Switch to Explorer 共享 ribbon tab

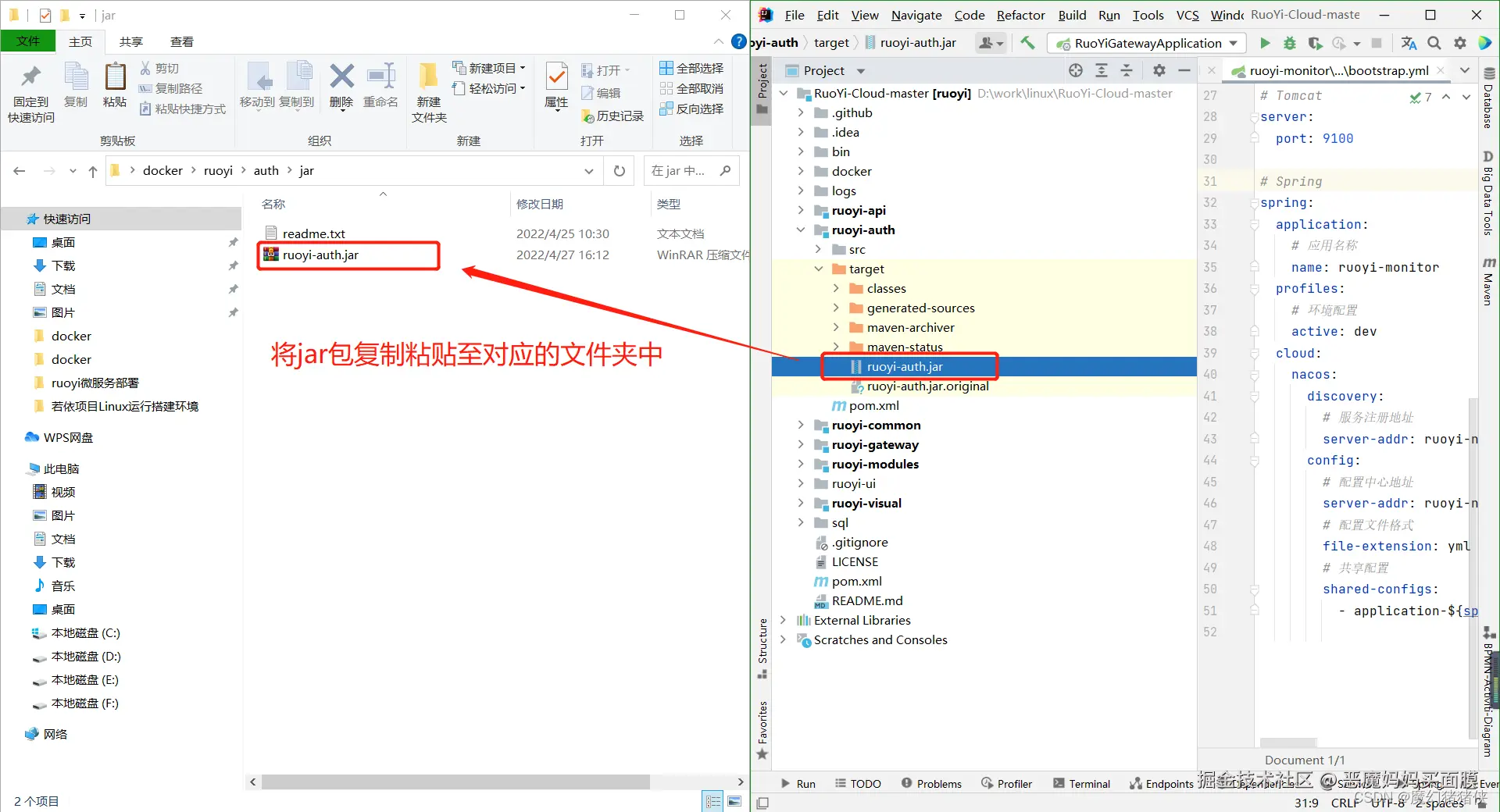pyautogui.click(x=131, y=41)
